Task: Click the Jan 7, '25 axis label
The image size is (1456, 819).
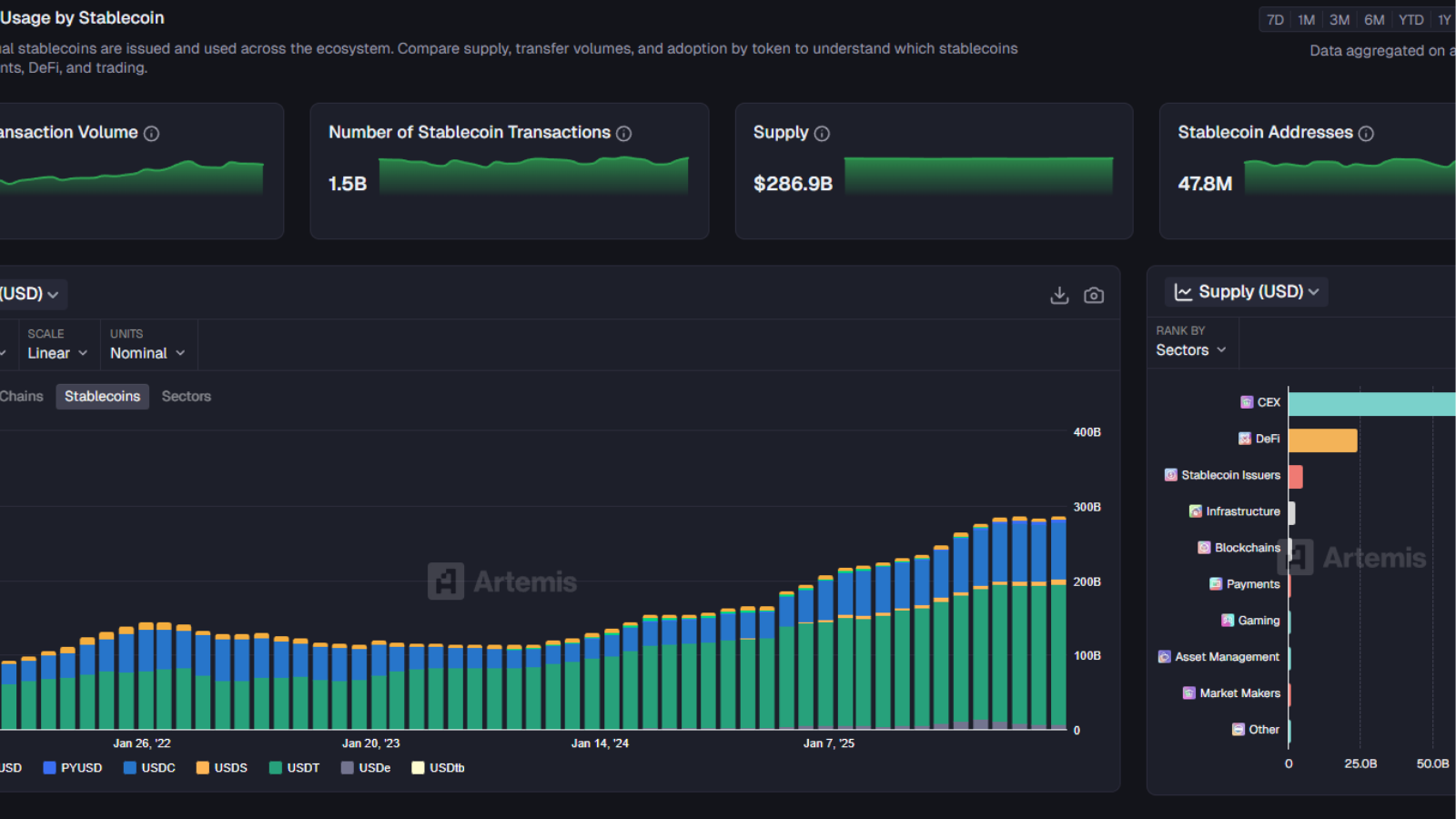Action: [829, 743]
